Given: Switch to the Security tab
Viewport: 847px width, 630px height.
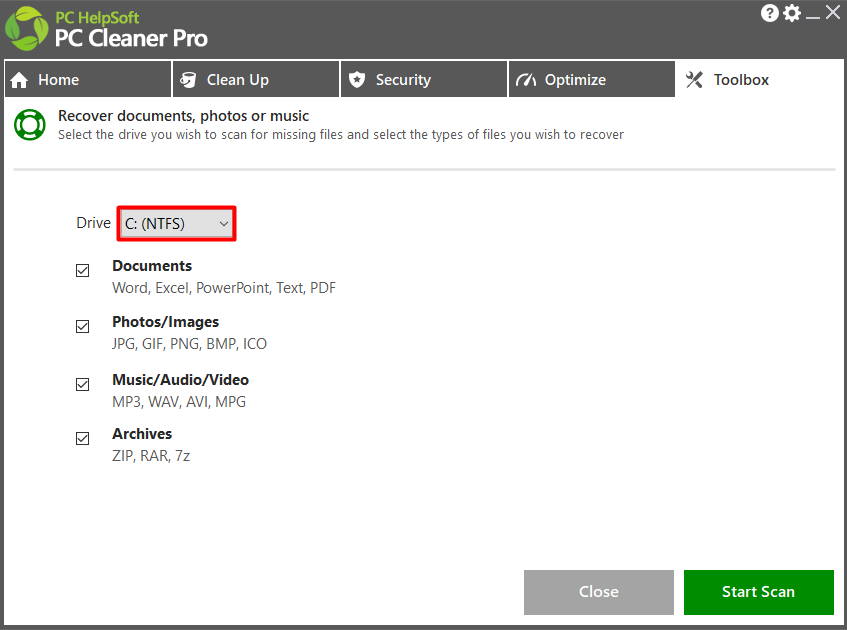Looking at the screenshot, I should click(x=424, y=79).
